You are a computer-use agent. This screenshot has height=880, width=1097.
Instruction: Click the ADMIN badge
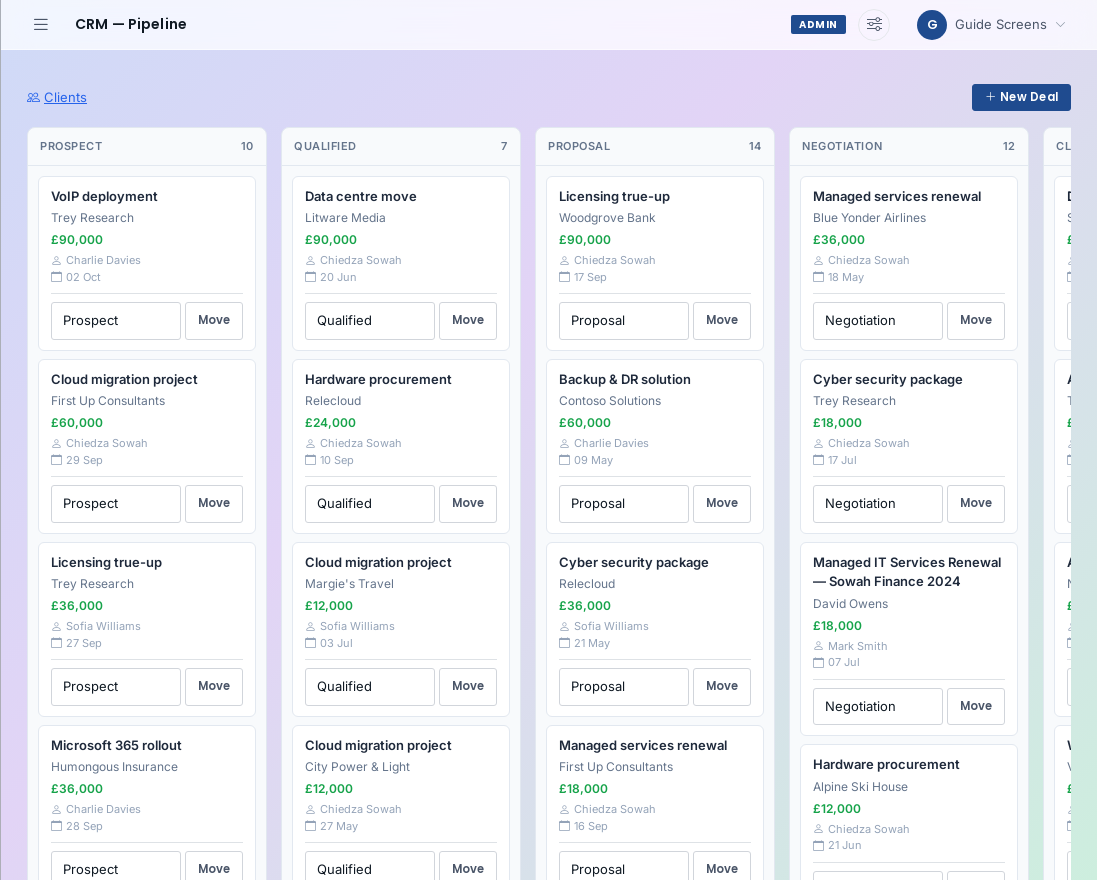(x=818, y=24)
